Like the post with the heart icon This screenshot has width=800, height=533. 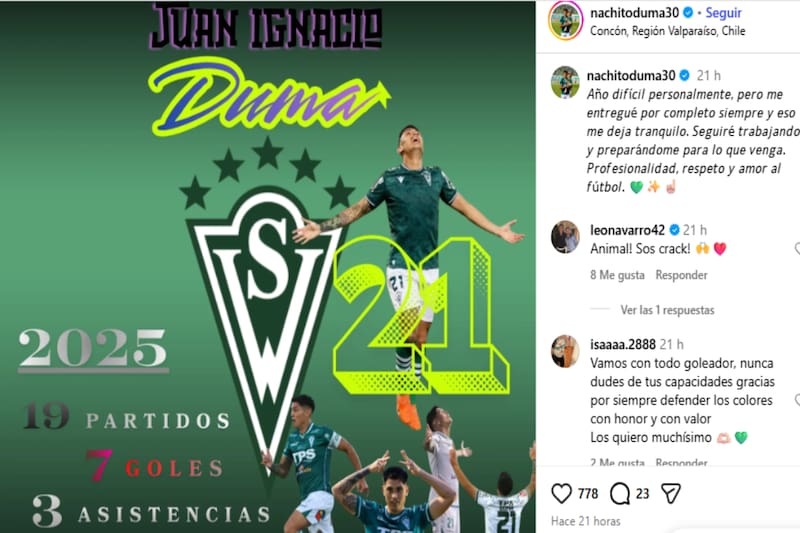562,493
